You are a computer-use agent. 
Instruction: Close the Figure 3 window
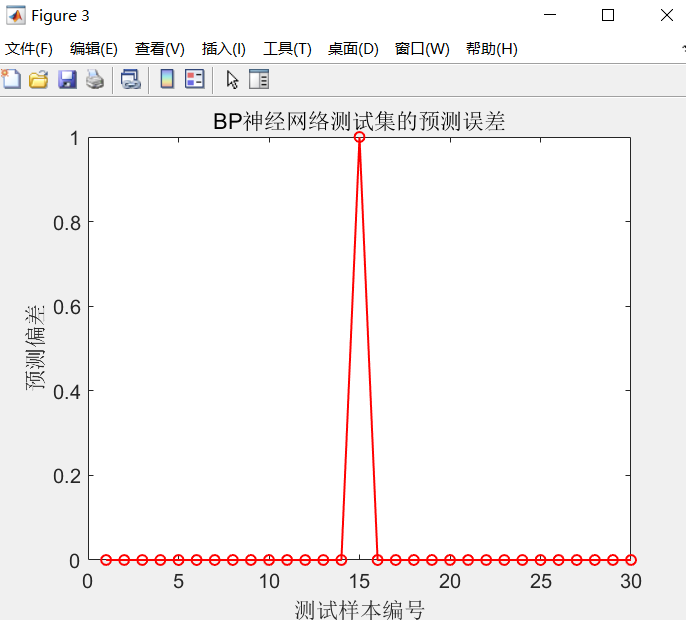[x=667, y=15]
